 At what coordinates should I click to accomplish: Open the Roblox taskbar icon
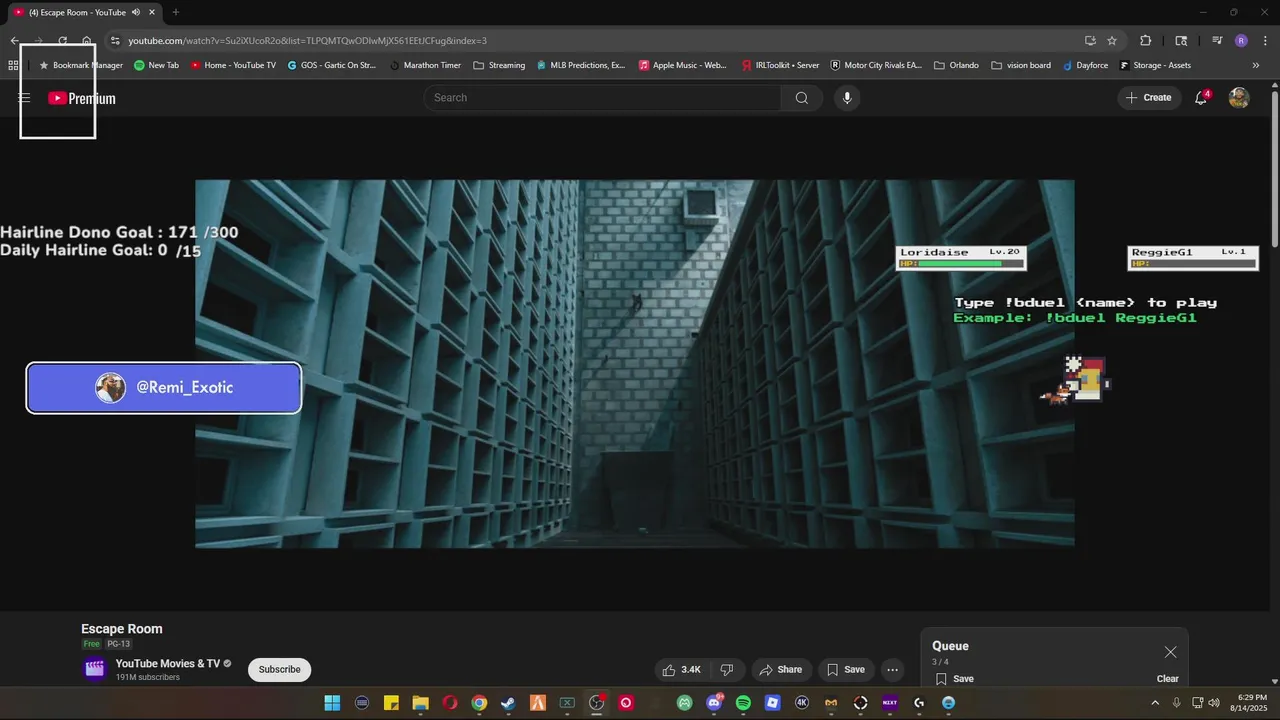(x=772, y=703)
